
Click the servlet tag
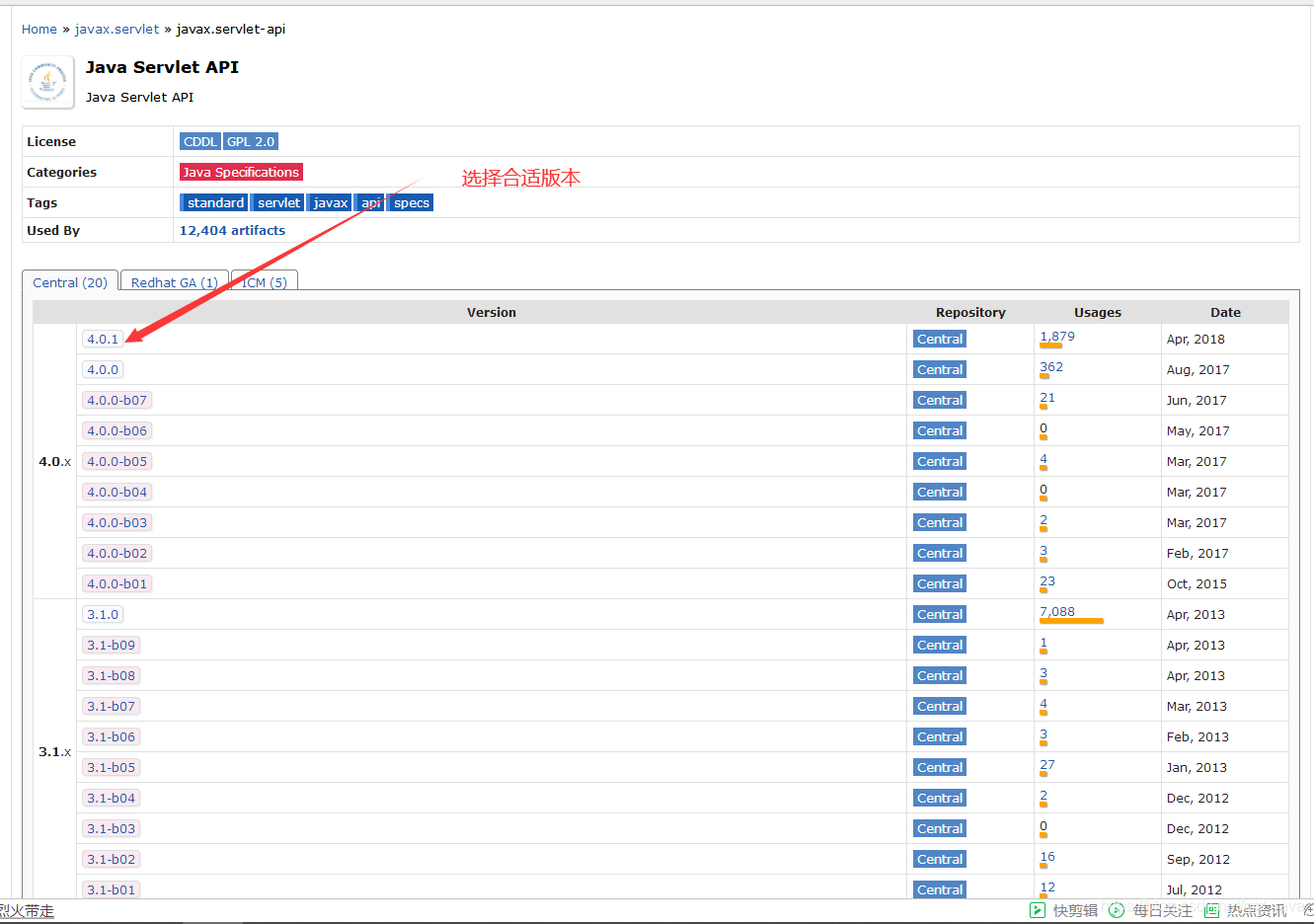[278, 202]
